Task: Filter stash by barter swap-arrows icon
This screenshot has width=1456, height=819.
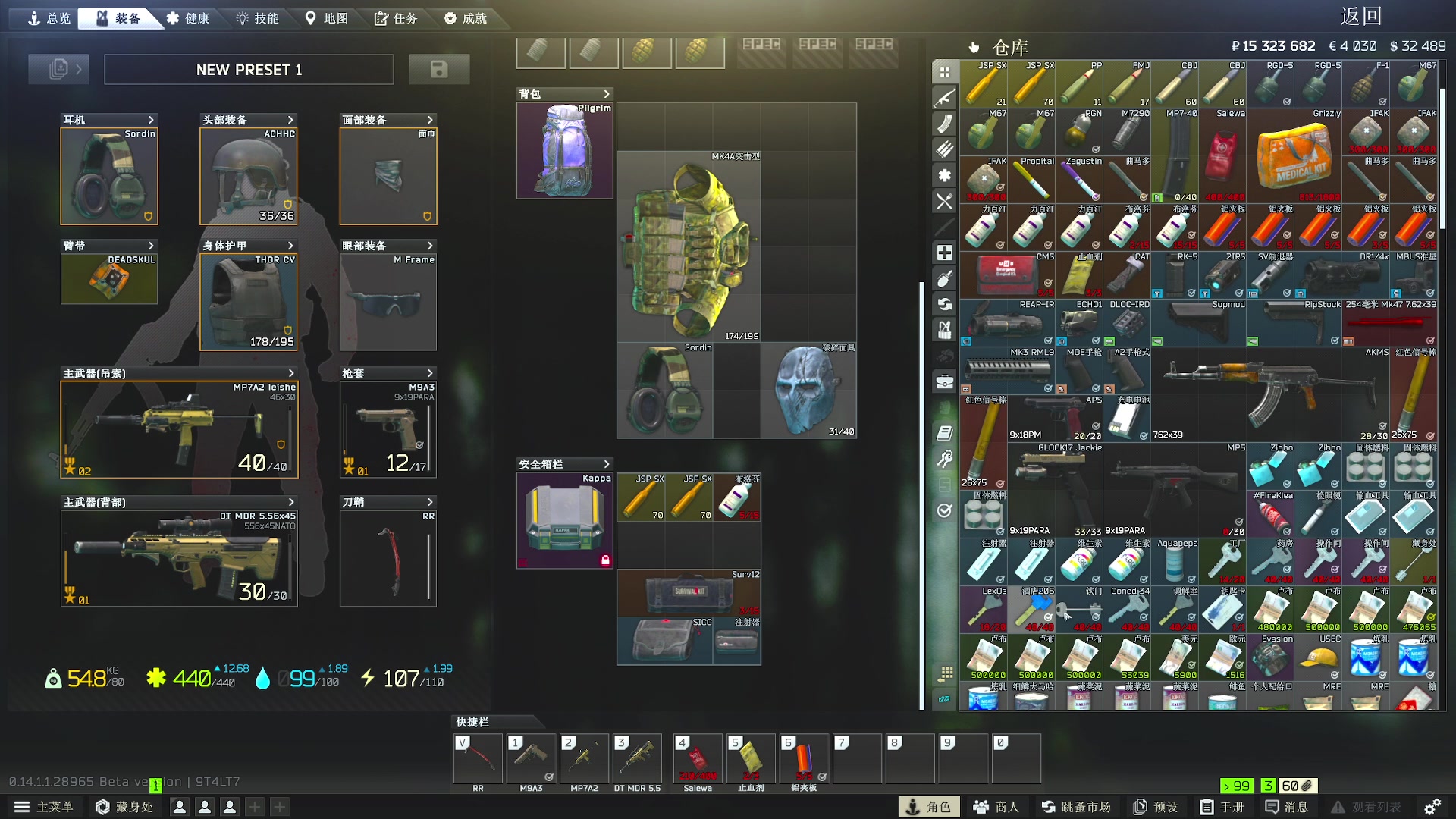Action: [x=944, y=304]
